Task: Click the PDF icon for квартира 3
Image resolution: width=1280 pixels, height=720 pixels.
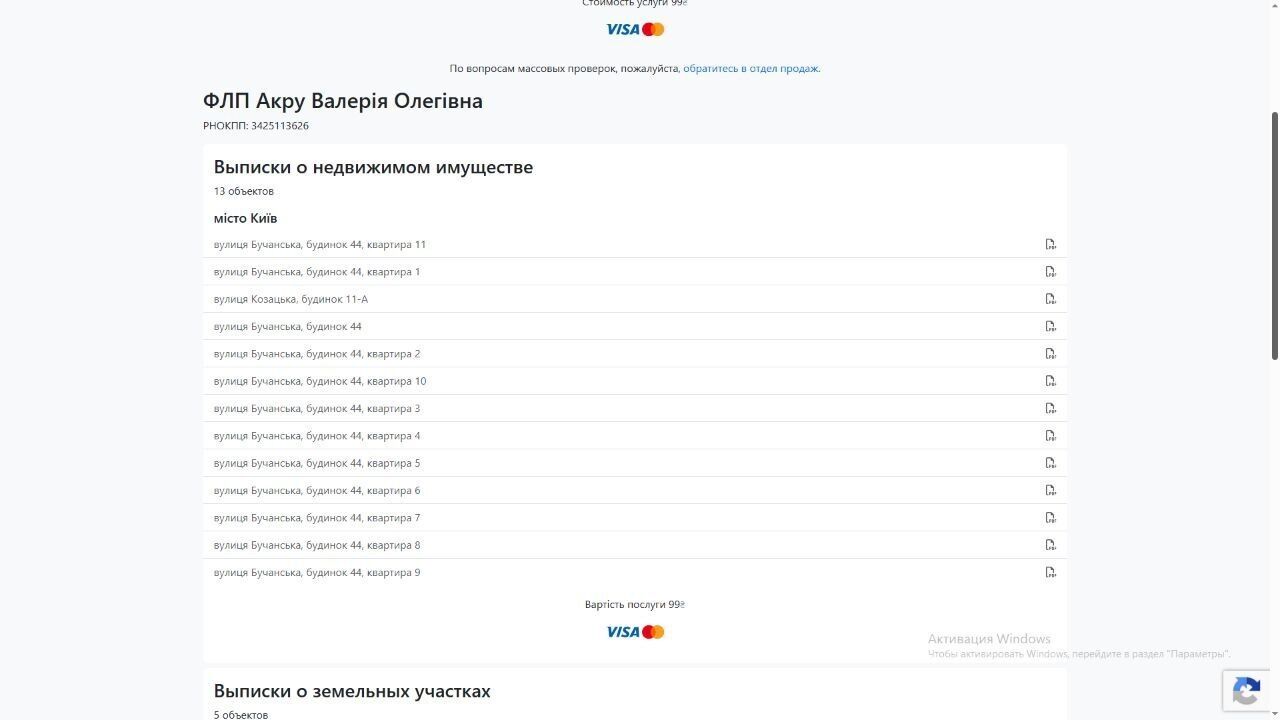Action: pyautogui.click(x=1050, y=408)
